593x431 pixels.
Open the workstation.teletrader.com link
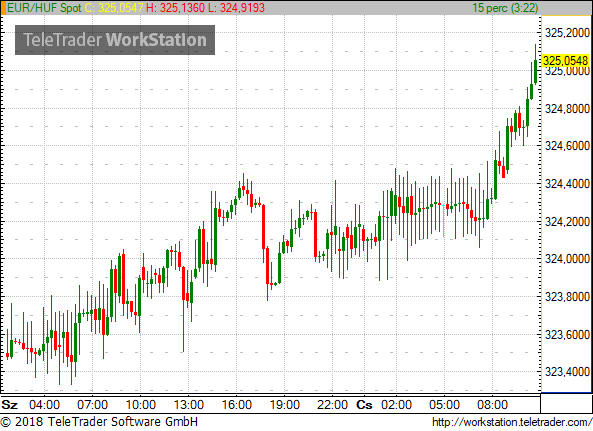(512, 422)
